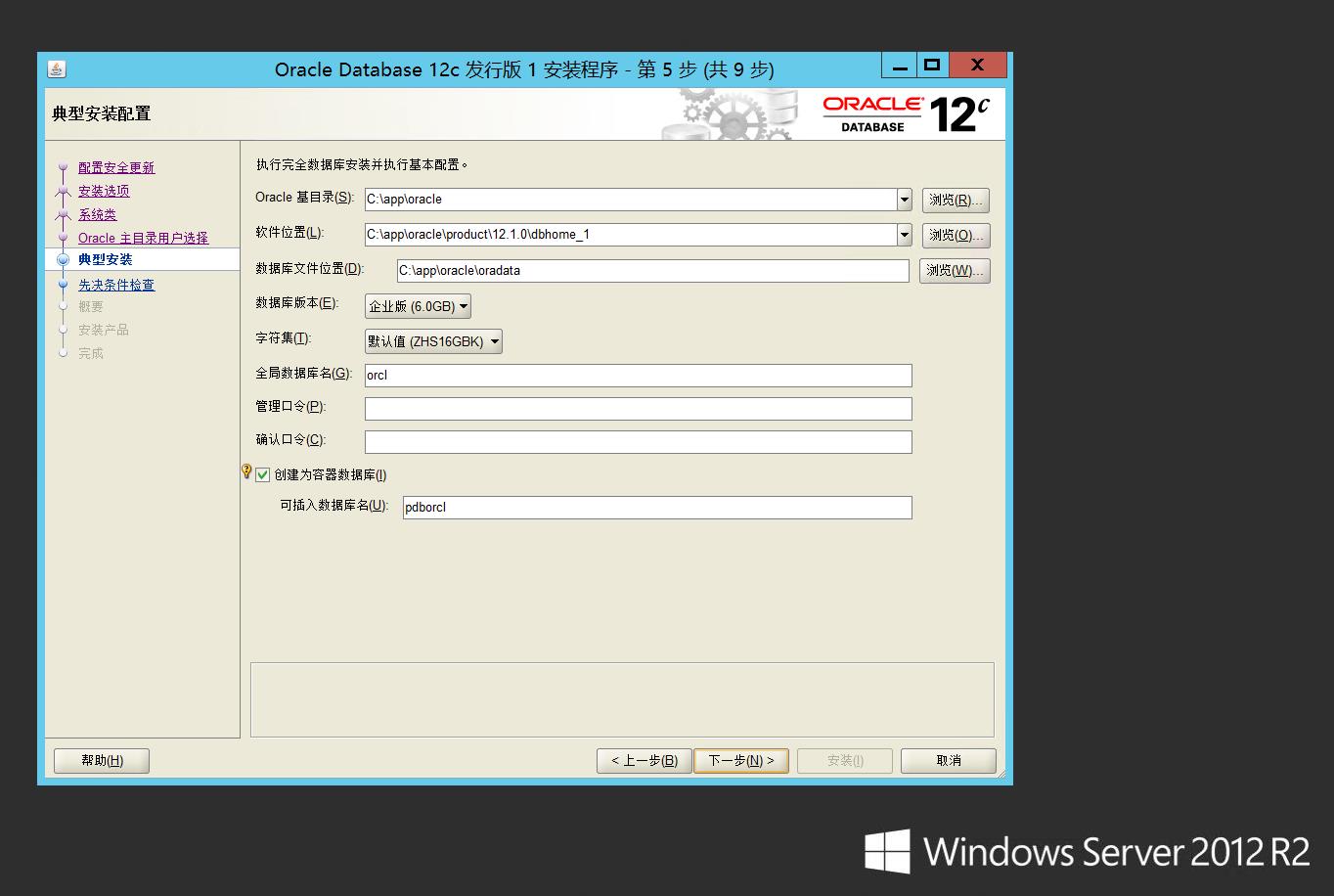Click the empty message area at bottom
Image resolution: width=1334 pixels, height=896 pixels.
(622, 699)
